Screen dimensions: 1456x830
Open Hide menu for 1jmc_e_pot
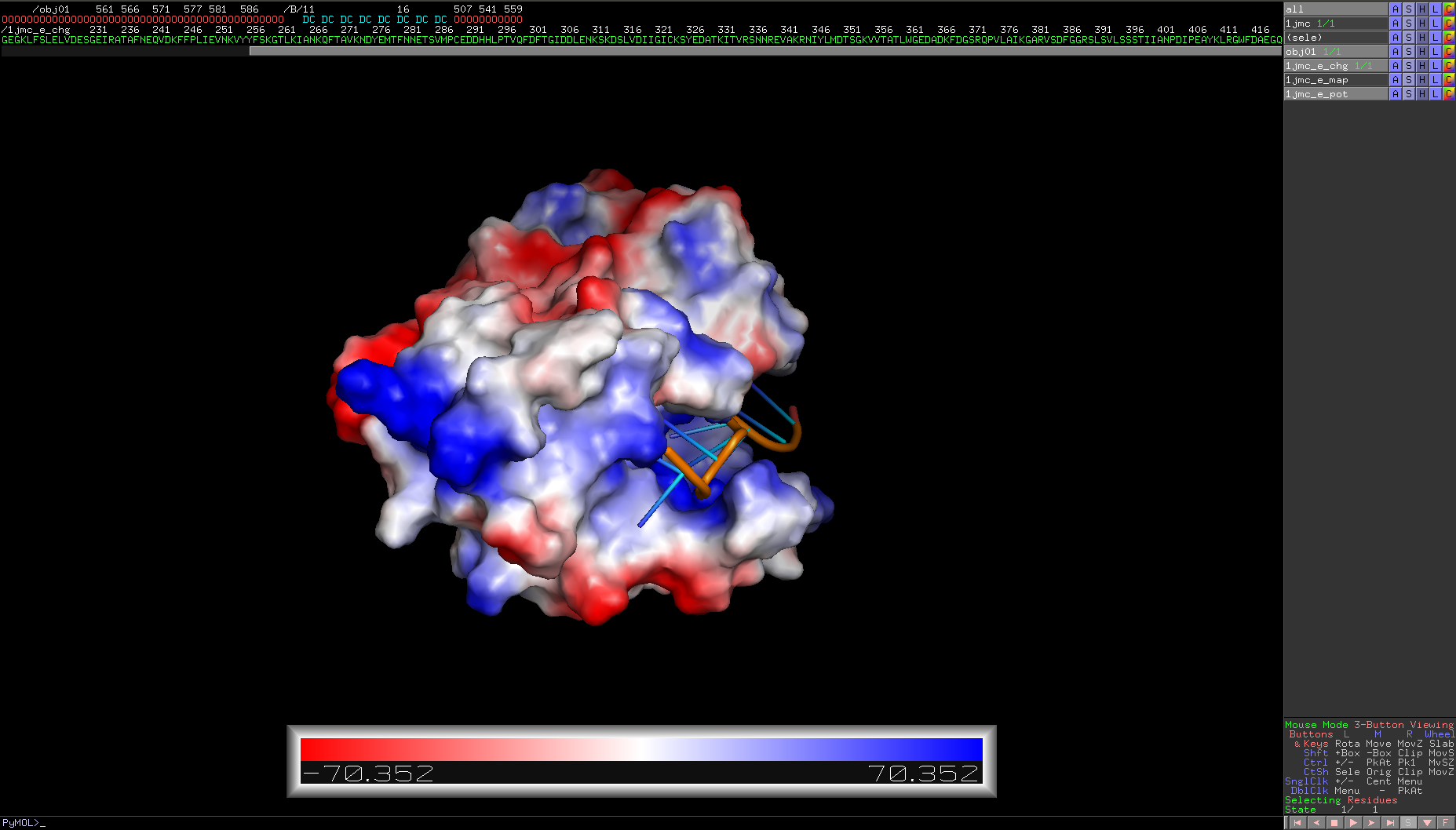tap(1422, 94)
